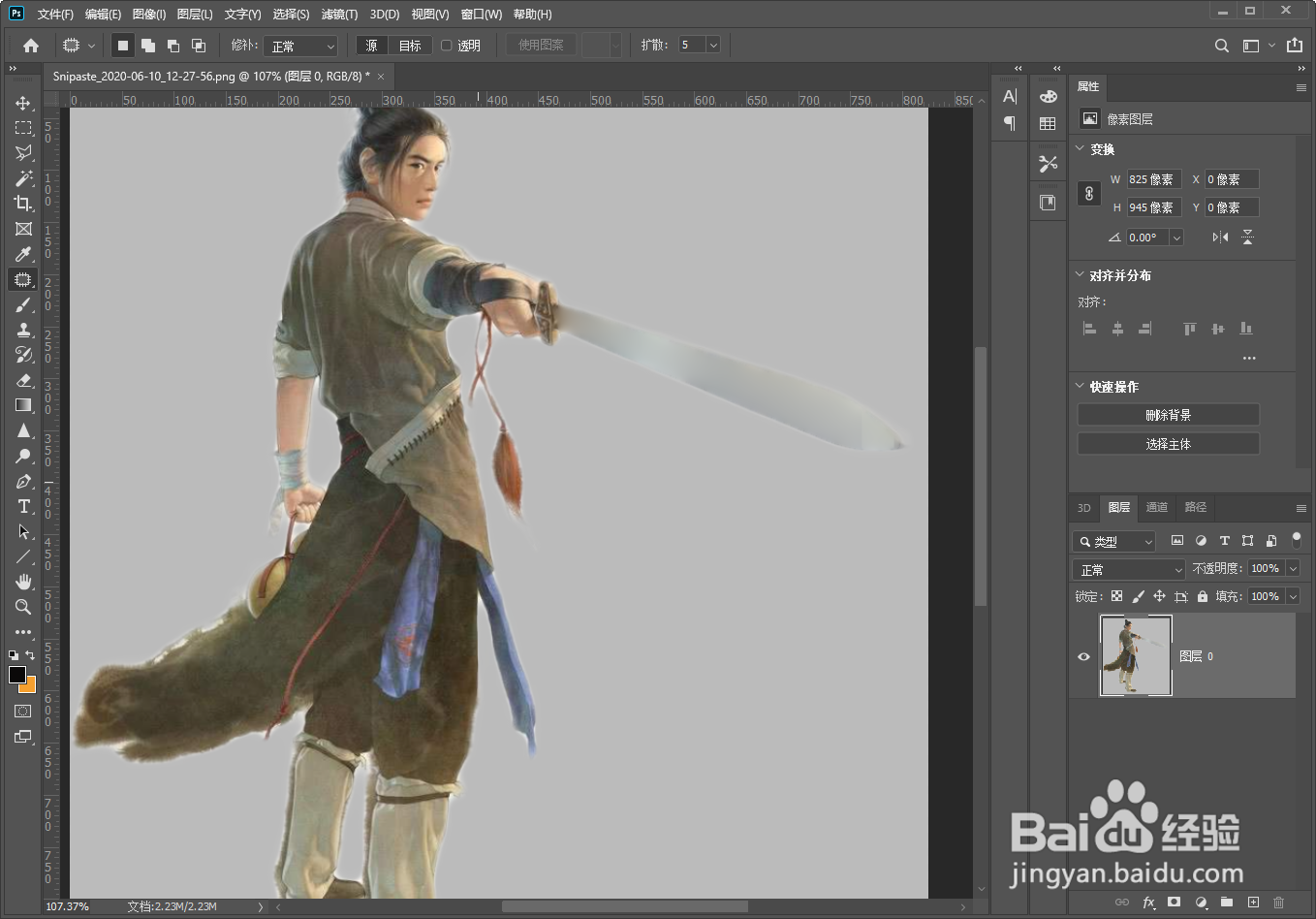Open the layer filter 类型 dropdown
Viewport: 1316px width, 919px height.
pos(1114,541)
